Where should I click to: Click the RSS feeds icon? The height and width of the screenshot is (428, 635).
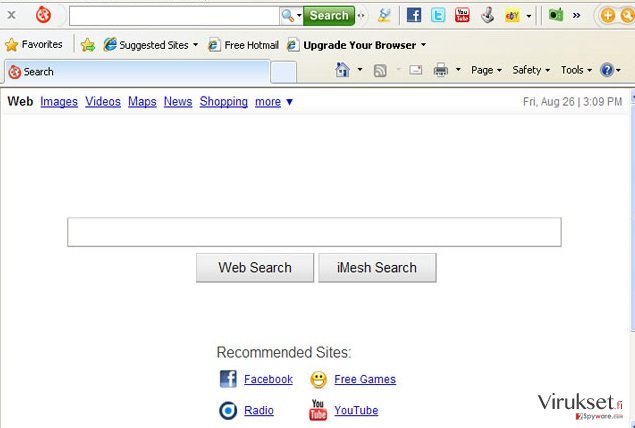(380, 70)
